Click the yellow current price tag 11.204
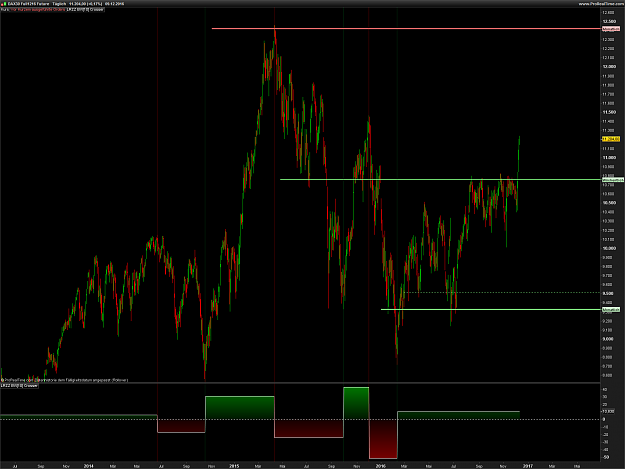The width and height of the screenshot is (625, 469). (x=611, y=139)
